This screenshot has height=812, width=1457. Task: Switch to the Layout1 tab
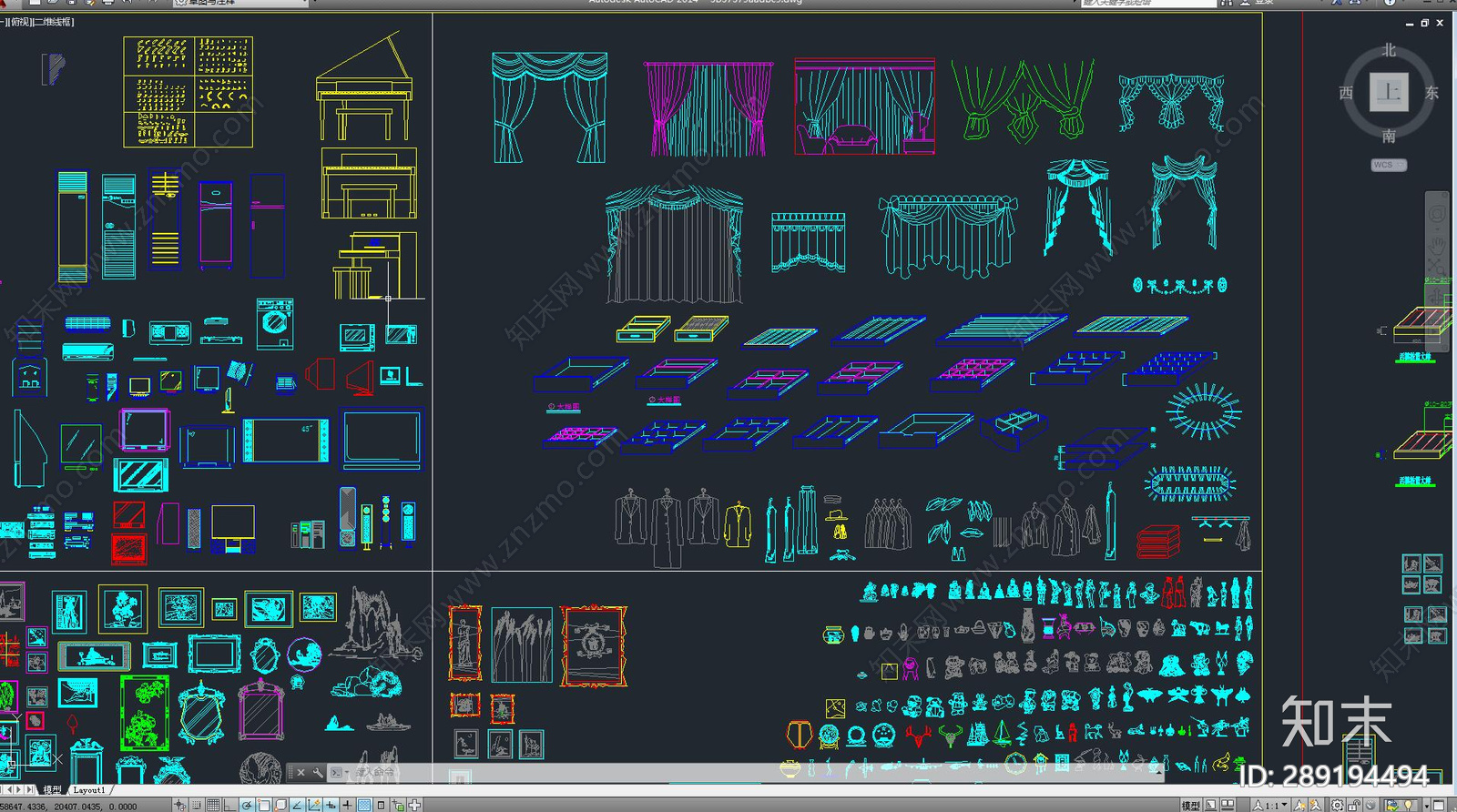point(89,789)
